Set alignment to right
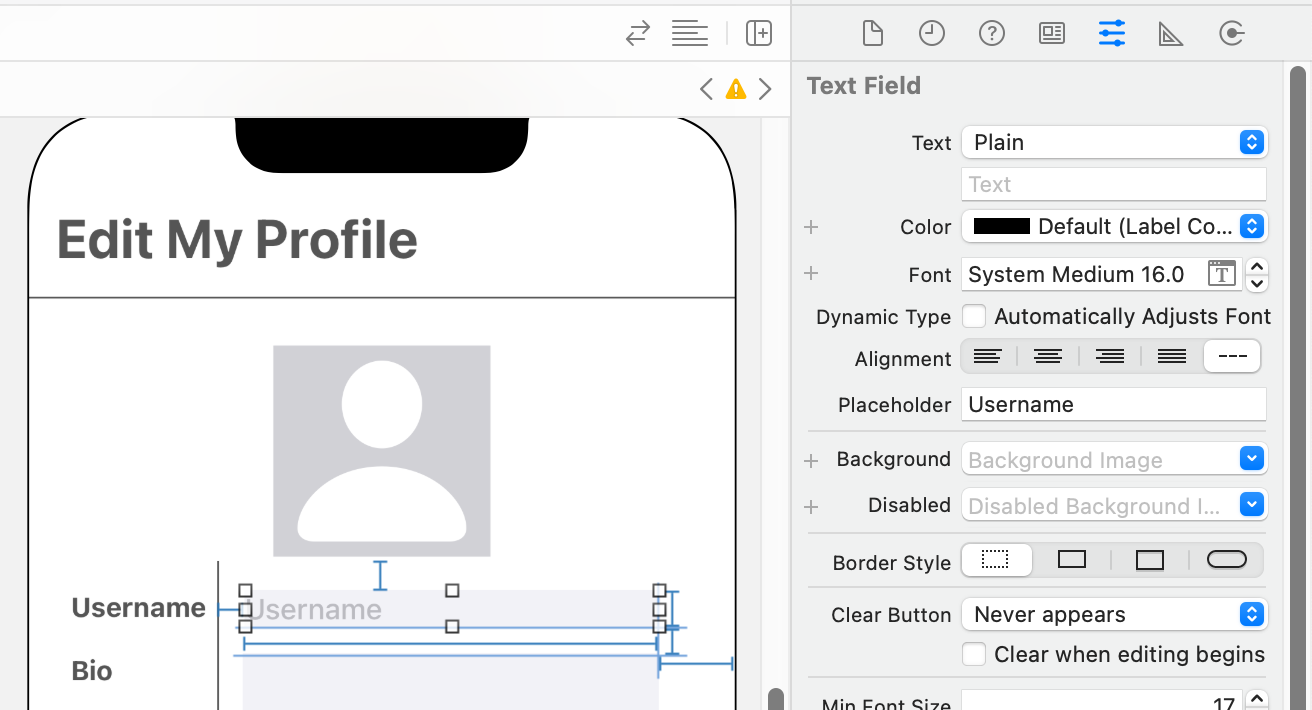Viewport: 1312px width, 710px height. (x=1110, y=356)
